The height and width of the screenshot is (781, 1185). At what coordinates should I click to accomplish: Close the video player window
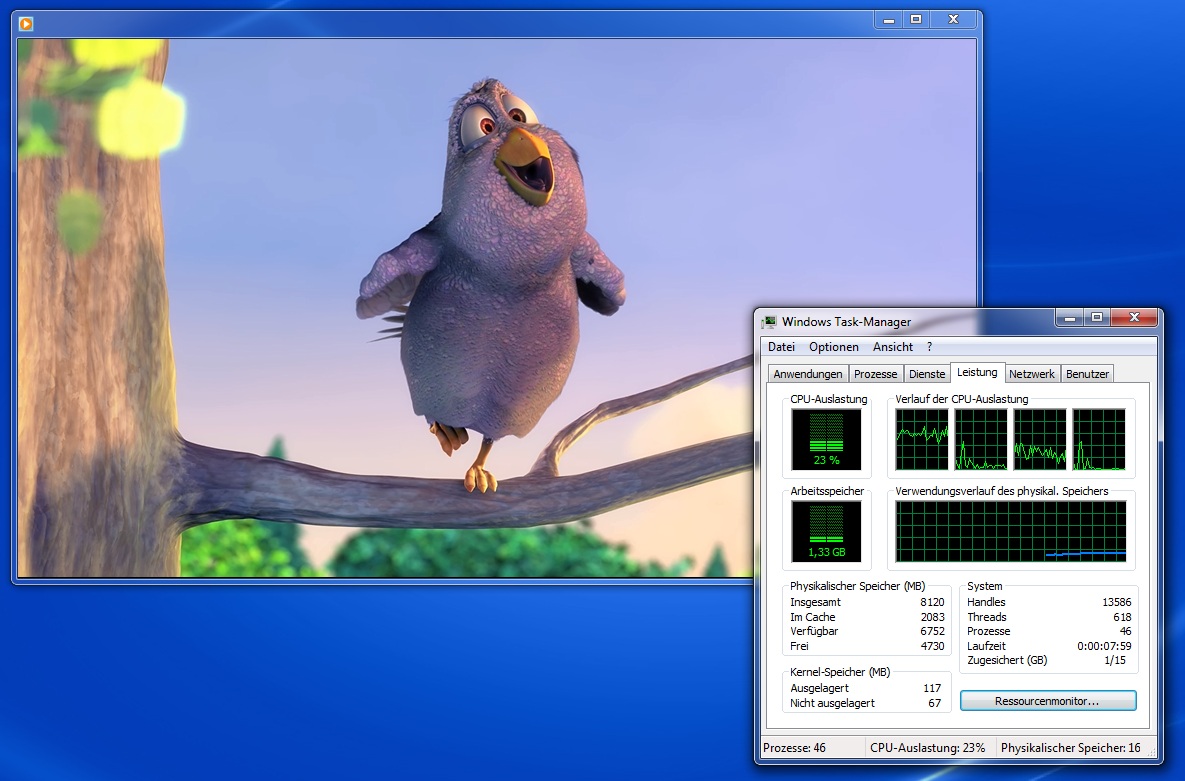pyautogui.click(x=954, y=20)
